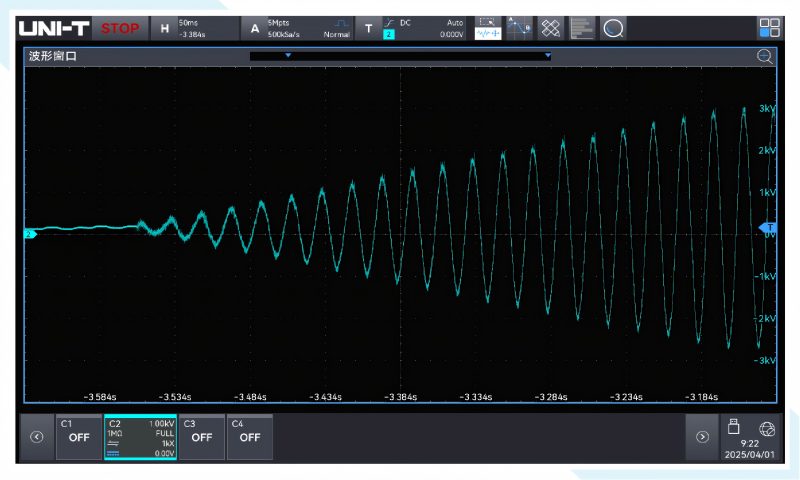Open the window layout grid icon

(x=769, y=28)
